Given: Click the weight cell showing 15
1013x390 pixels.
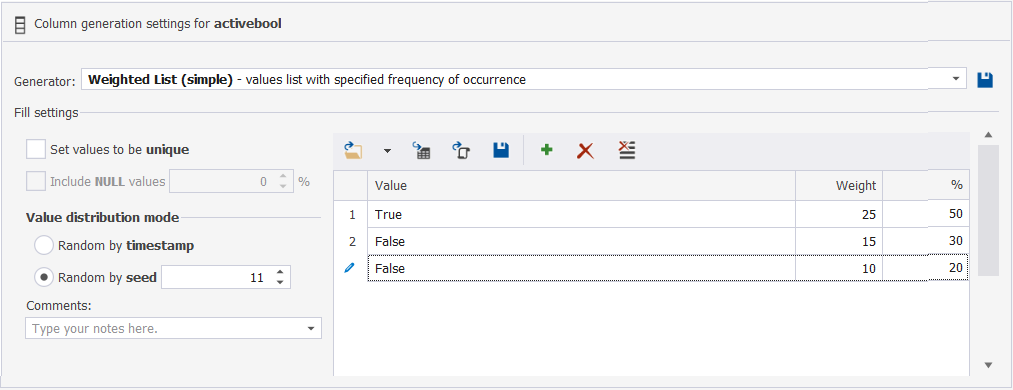Looking at the screenshot, I should pos(839,241).
